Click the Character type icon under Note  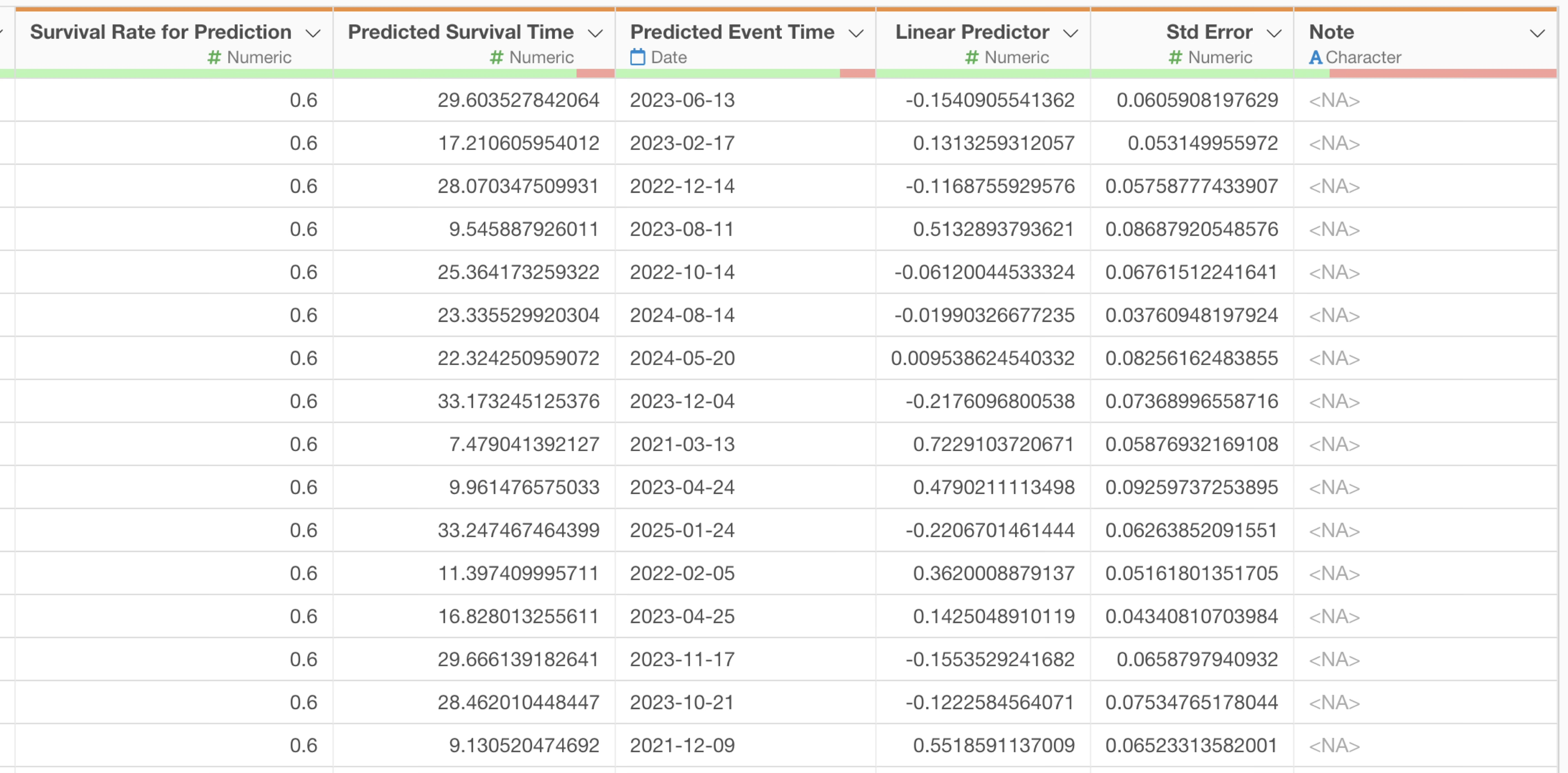click(x=1315, y=57)
